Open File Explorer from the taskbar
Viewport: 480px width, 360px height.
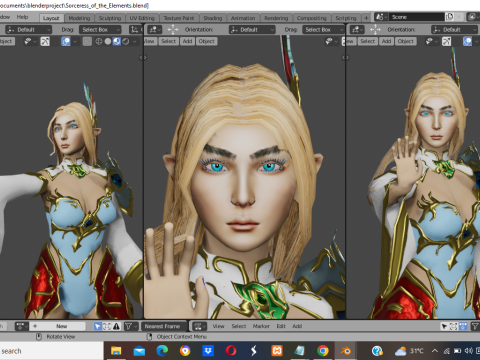(116, 351)
